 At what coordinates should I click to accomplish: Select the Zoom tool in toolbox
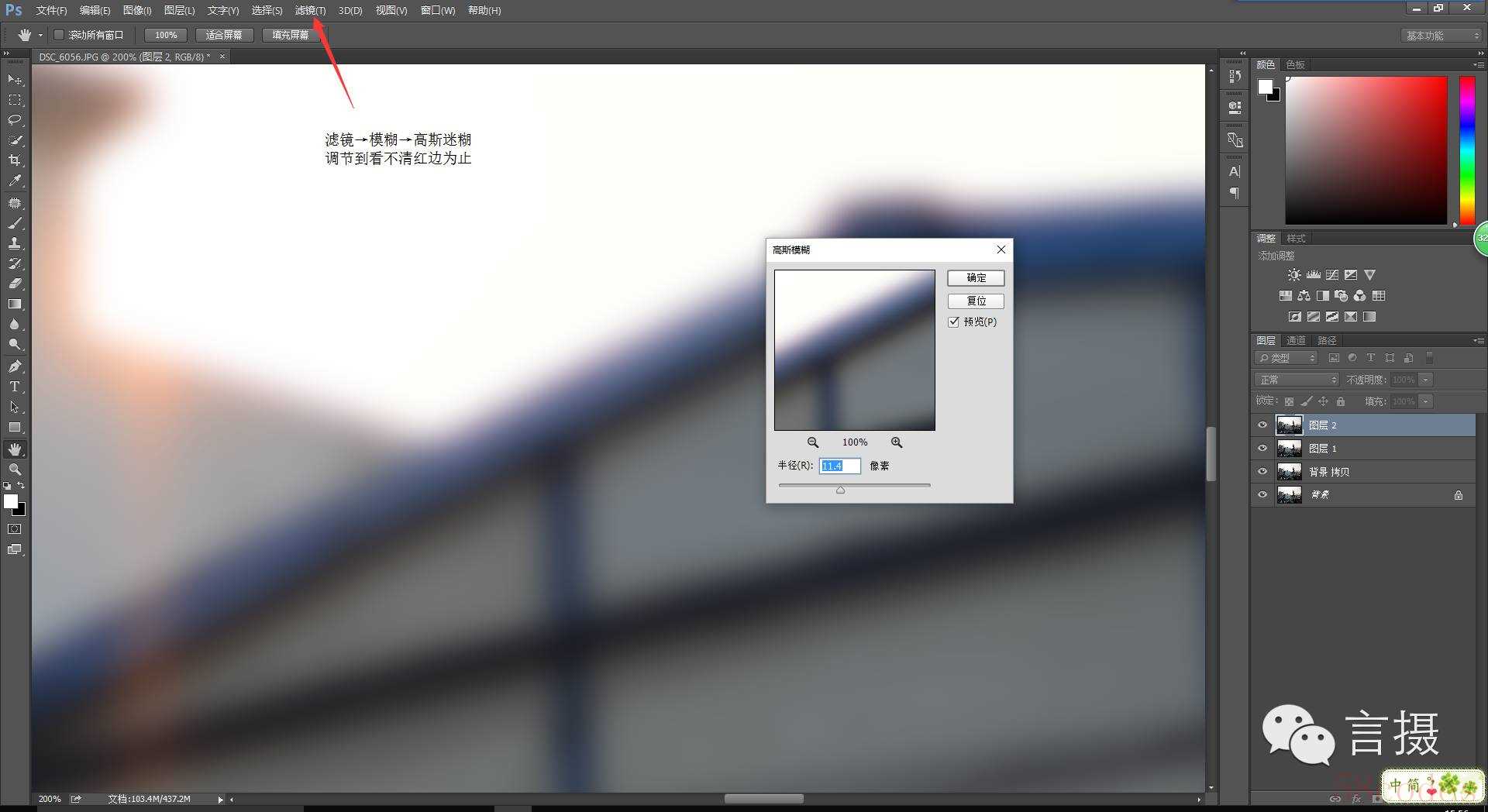[15, 470]
